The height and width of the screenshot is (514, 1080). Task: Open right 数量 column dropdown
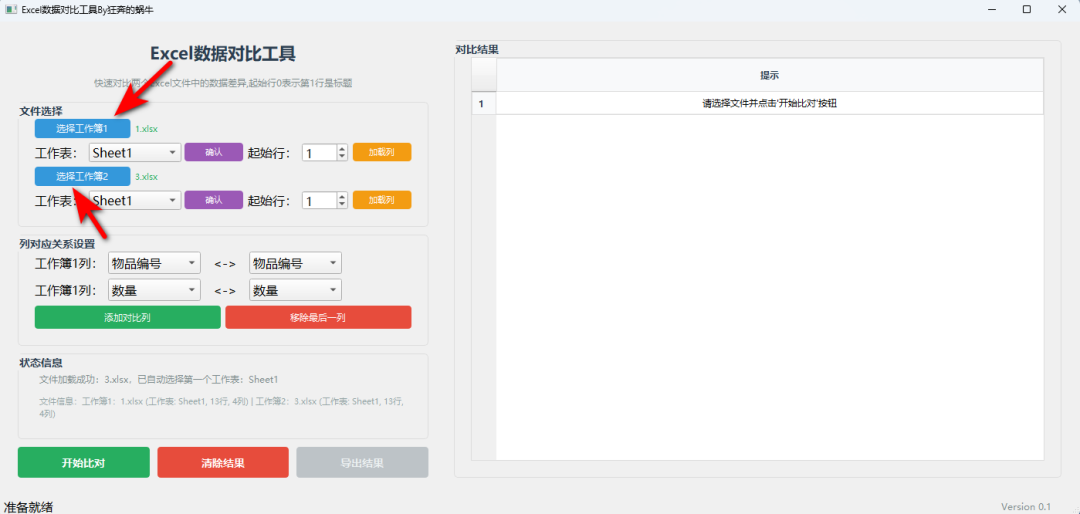pos(295,290)
